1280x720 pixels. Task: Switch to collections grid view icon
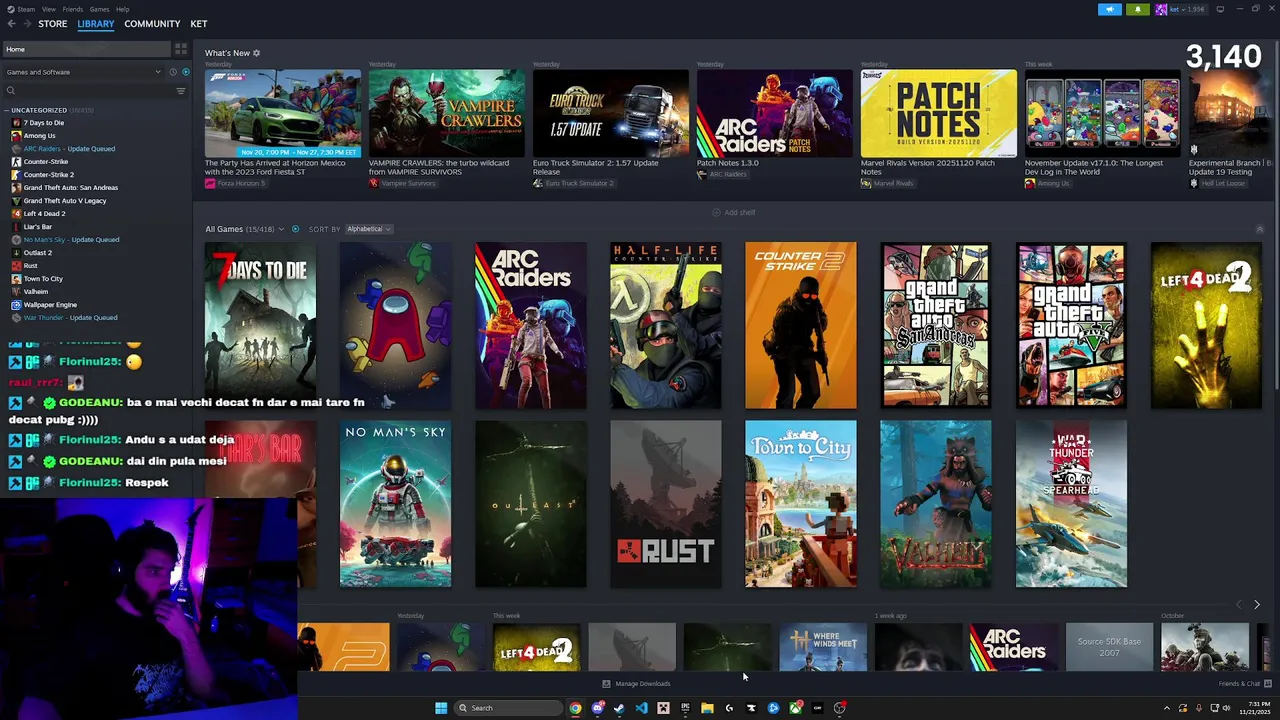[181, 49]
